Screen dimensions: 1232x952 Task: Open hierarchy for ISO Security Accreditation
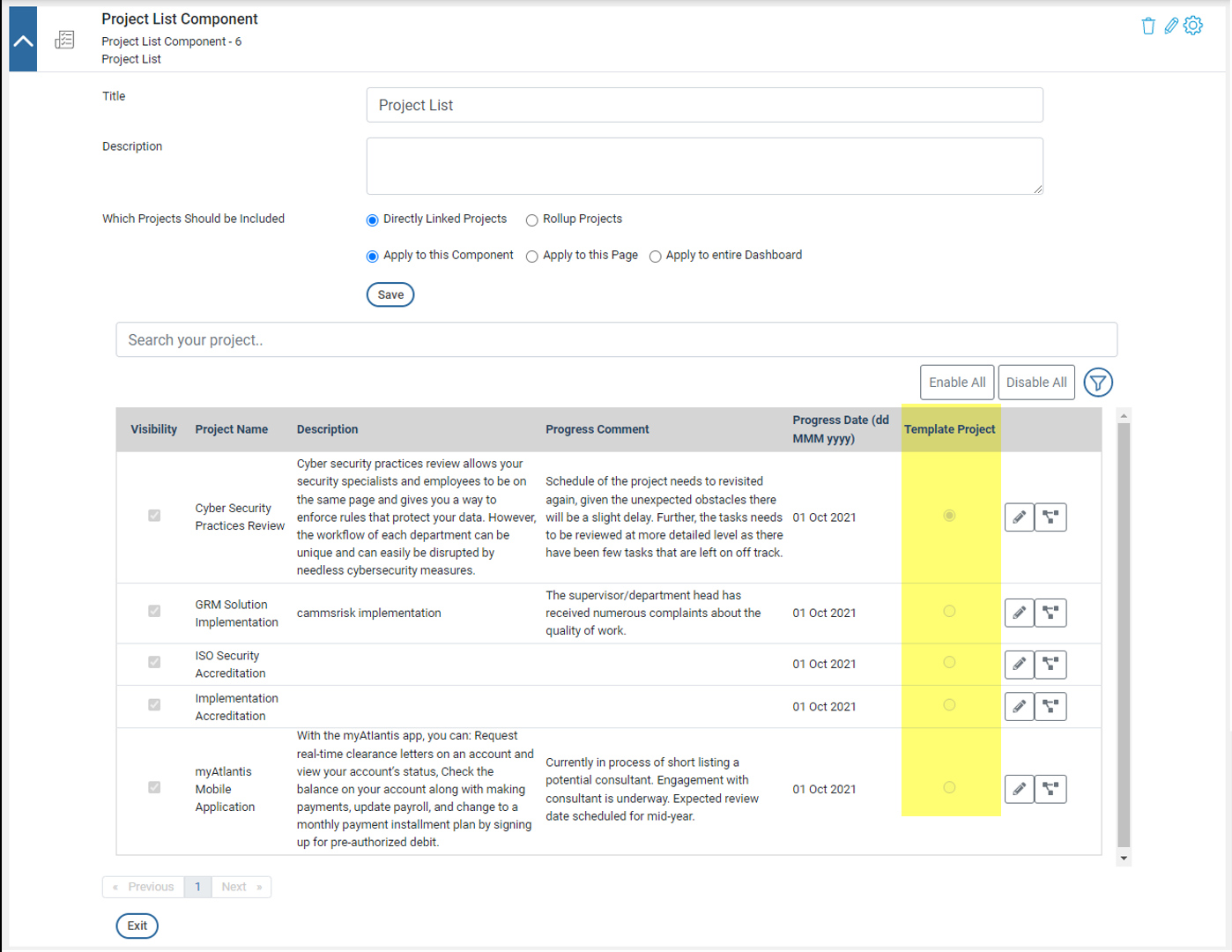click(x=1050, y=664)
